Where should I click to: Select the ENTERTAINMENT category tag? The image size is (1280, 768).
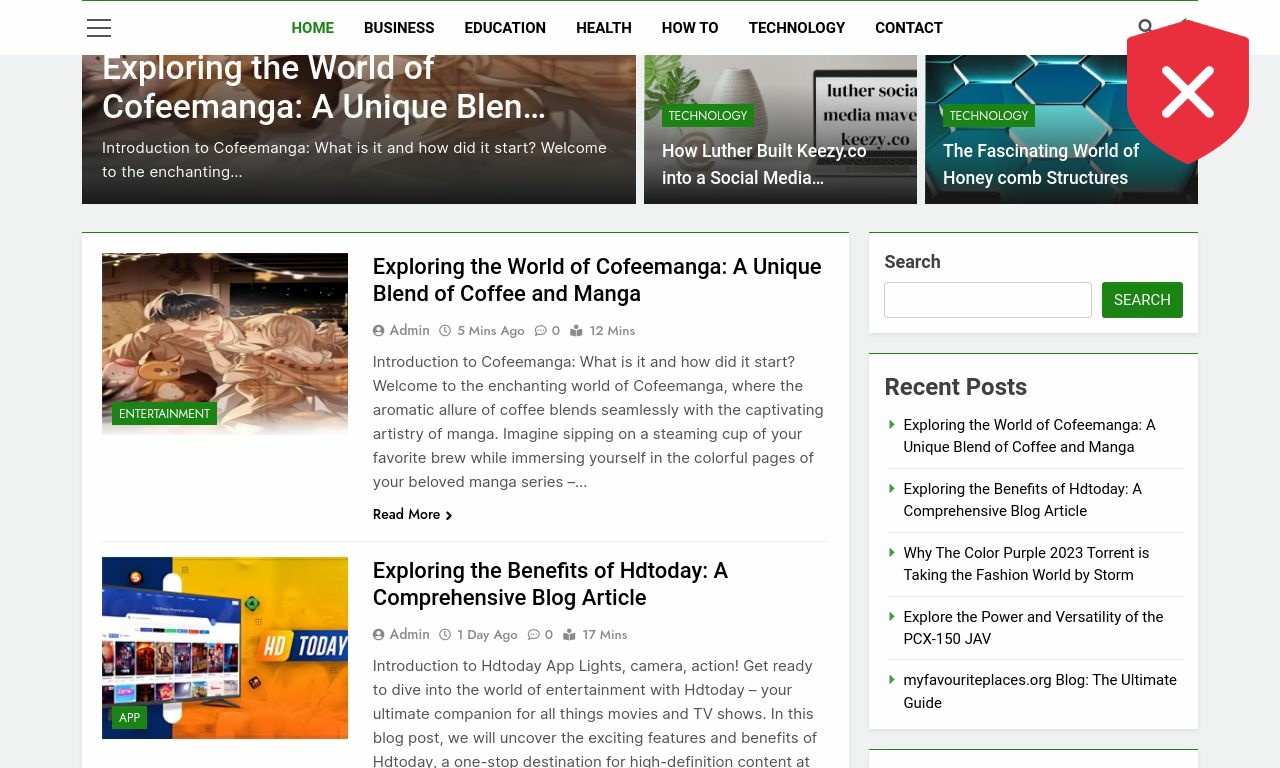164,414
